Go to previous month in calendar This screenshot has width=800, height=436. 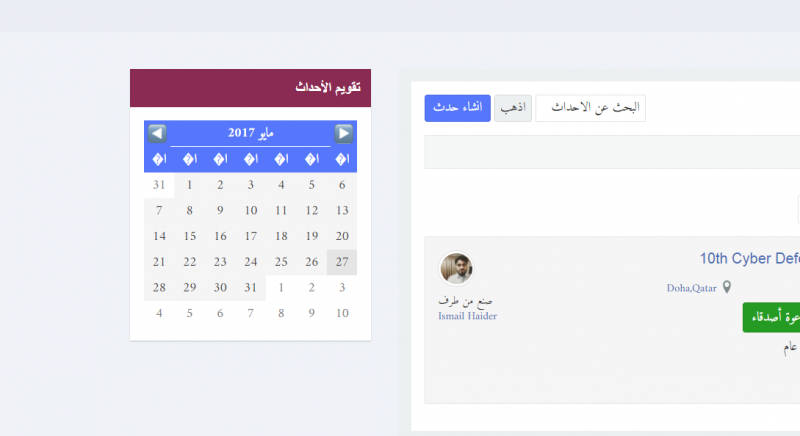(157, 134)
